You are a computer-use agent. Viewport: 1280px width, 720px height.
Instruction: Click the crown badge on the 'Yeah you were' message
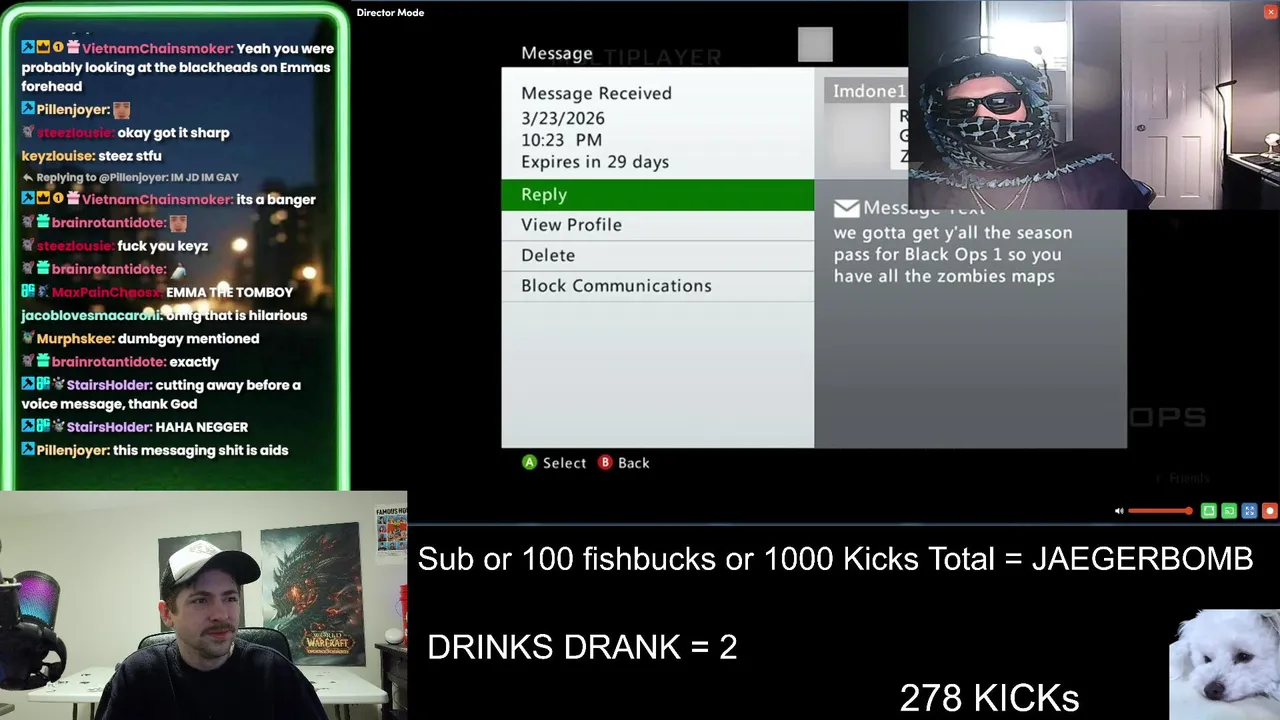click(43, 48)
